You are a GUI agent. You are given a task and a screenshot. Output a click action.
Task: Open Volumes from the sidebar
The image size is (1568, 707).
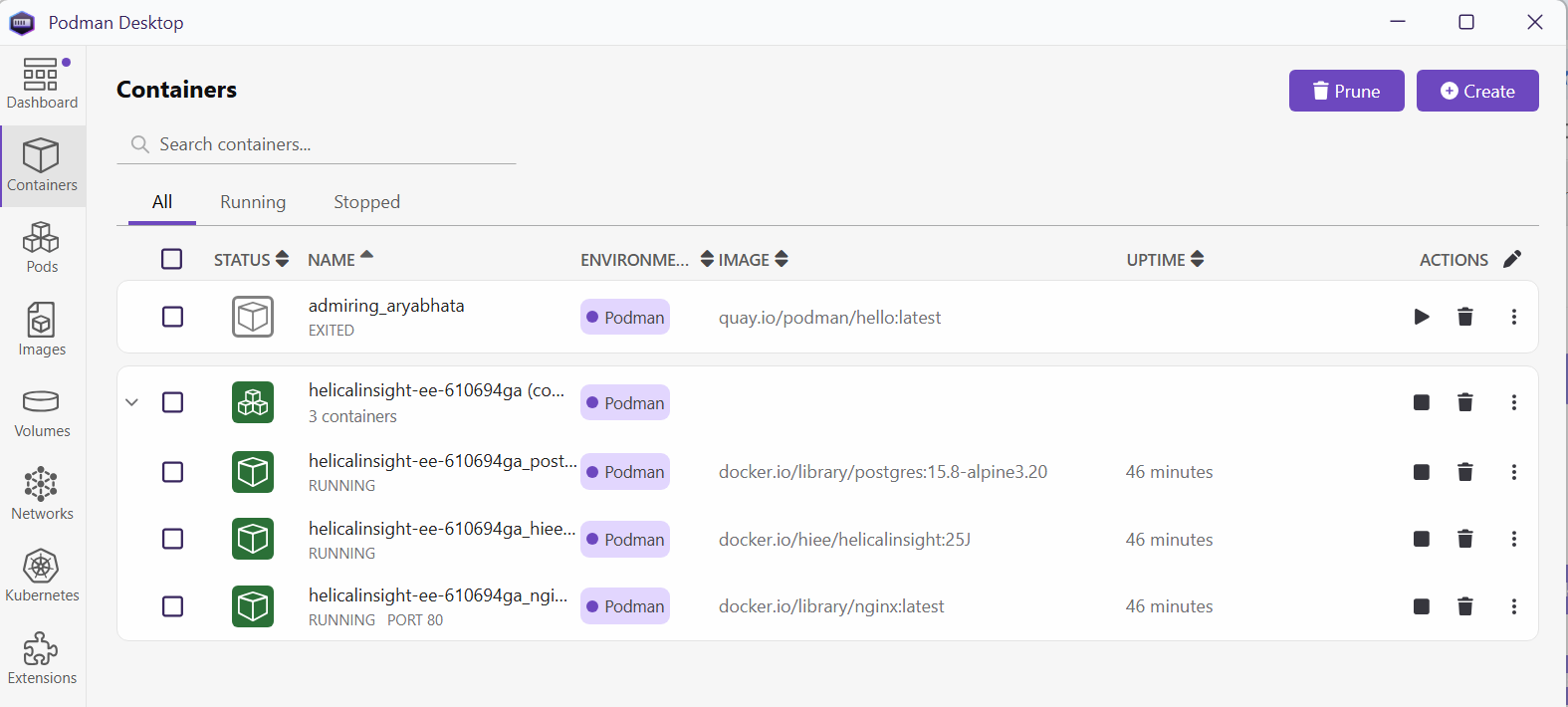click(42, 413)
